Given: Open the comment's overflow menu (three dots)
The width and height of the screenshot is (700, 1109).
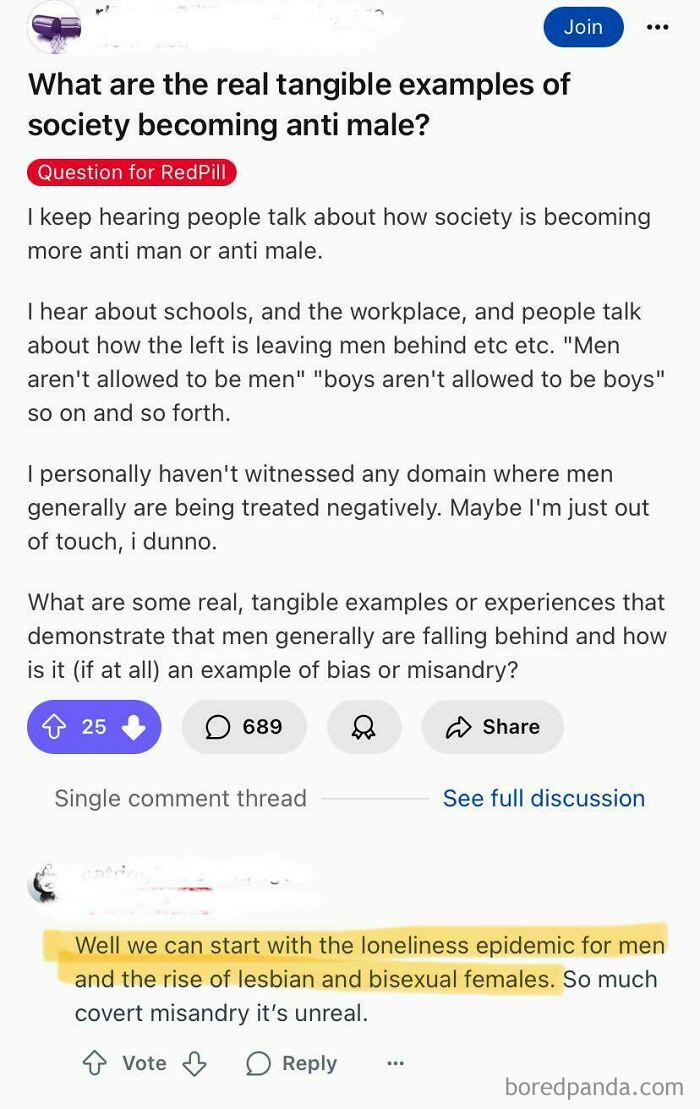Looking at the screenshot, I should point(395,1063).
